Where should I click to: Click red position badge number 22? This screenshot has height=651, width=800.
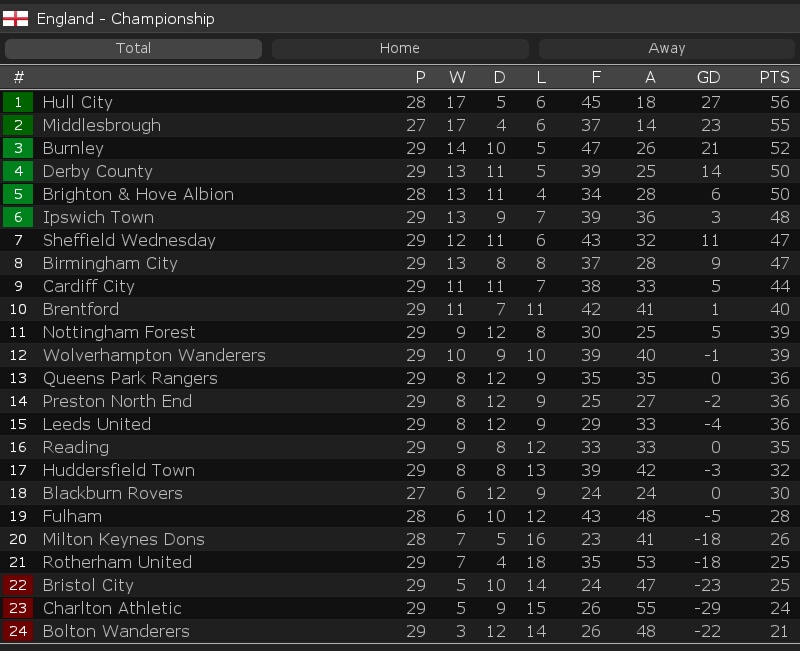pos(18,585)
